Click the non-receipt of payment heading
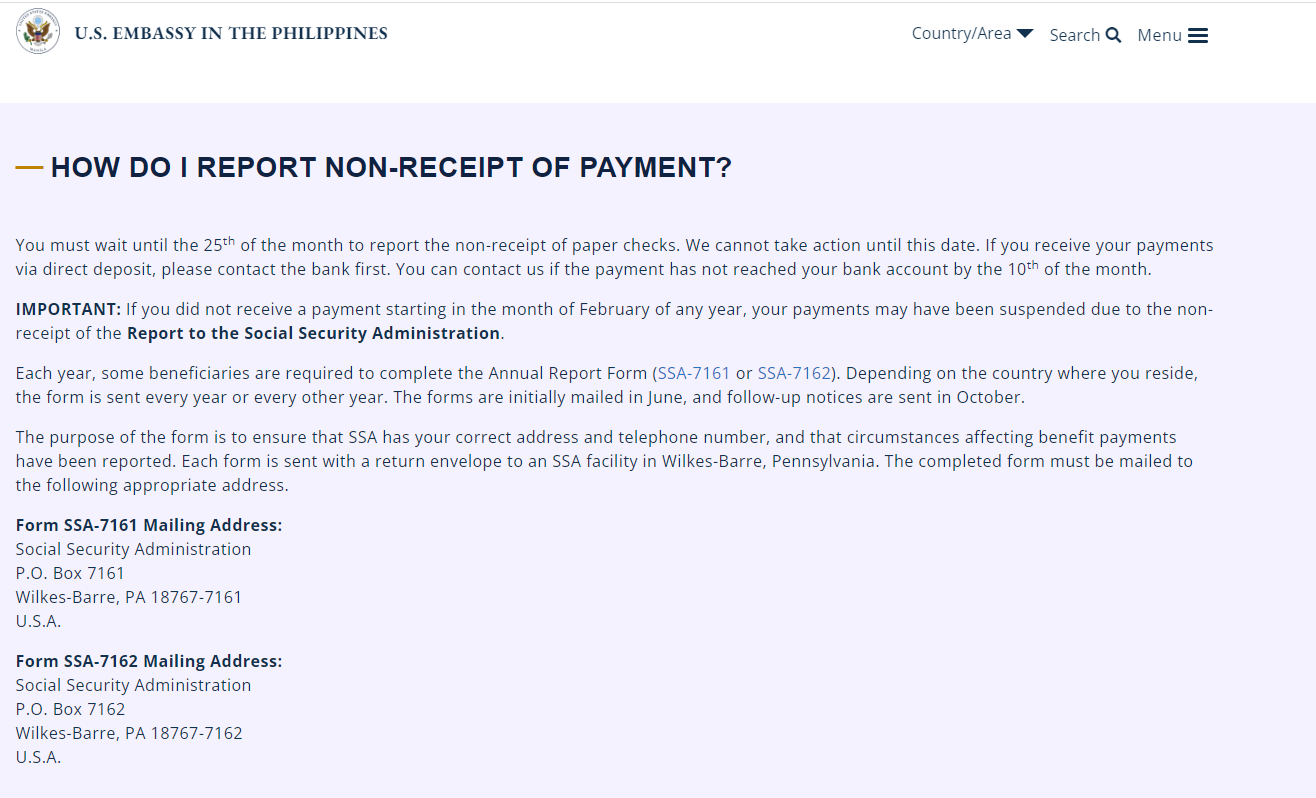This screenshot has width=1316, height=798. coord(391,168)
